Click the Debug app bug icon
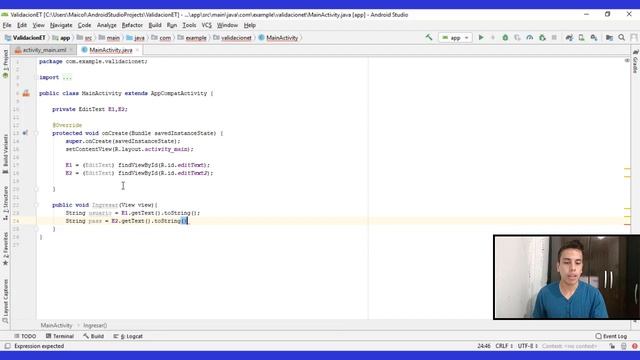640x360 pixels. 505,38
